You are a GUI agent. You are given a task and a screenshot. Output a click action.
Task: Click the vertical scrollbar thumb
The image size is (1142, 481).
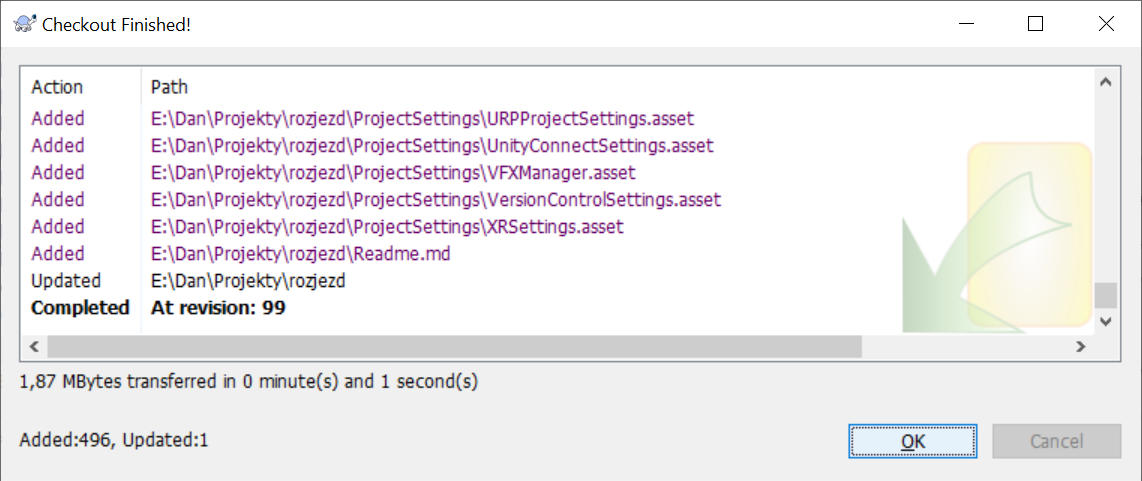click(x=1105, y=296)
